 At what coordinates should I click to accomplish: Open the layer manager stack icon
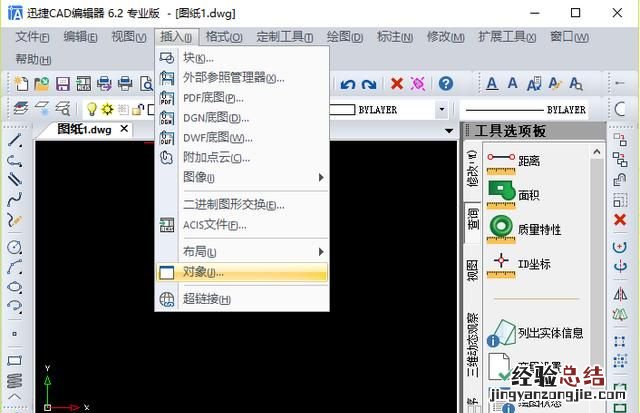pyautogui.click(x=21, y=109)
